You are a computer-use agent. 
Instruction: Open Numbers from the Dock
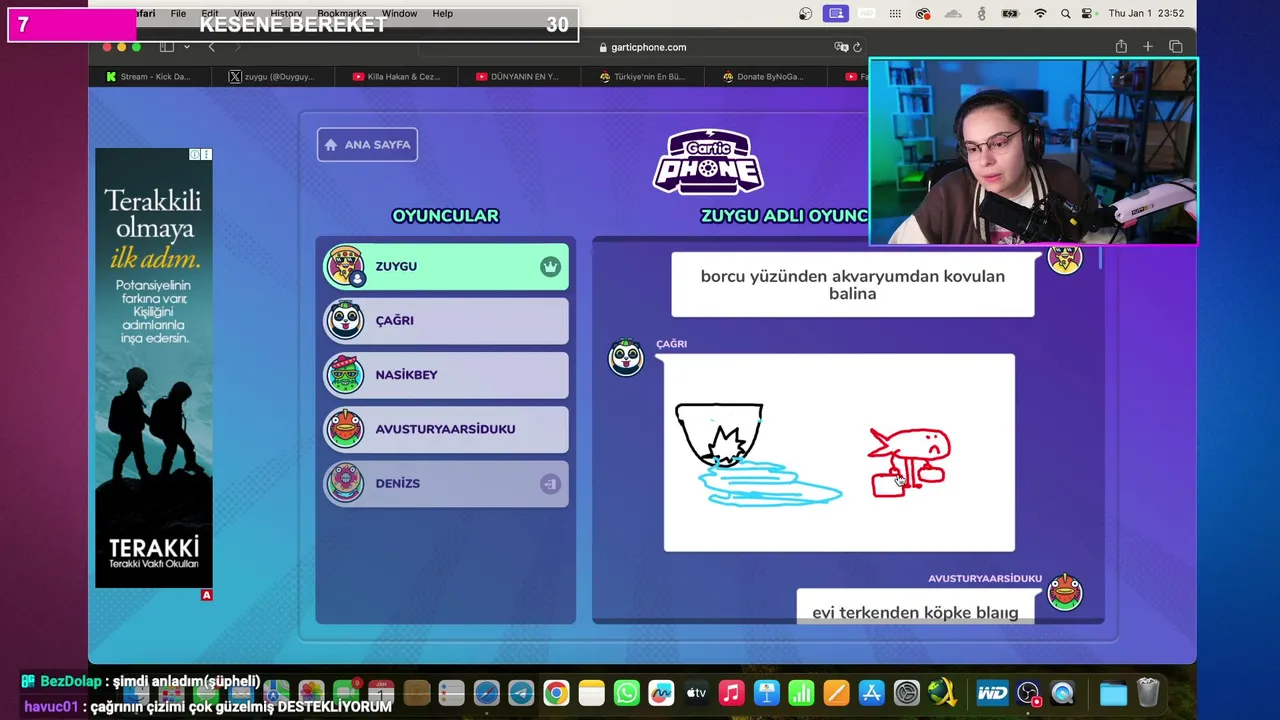tap(801, 693)
